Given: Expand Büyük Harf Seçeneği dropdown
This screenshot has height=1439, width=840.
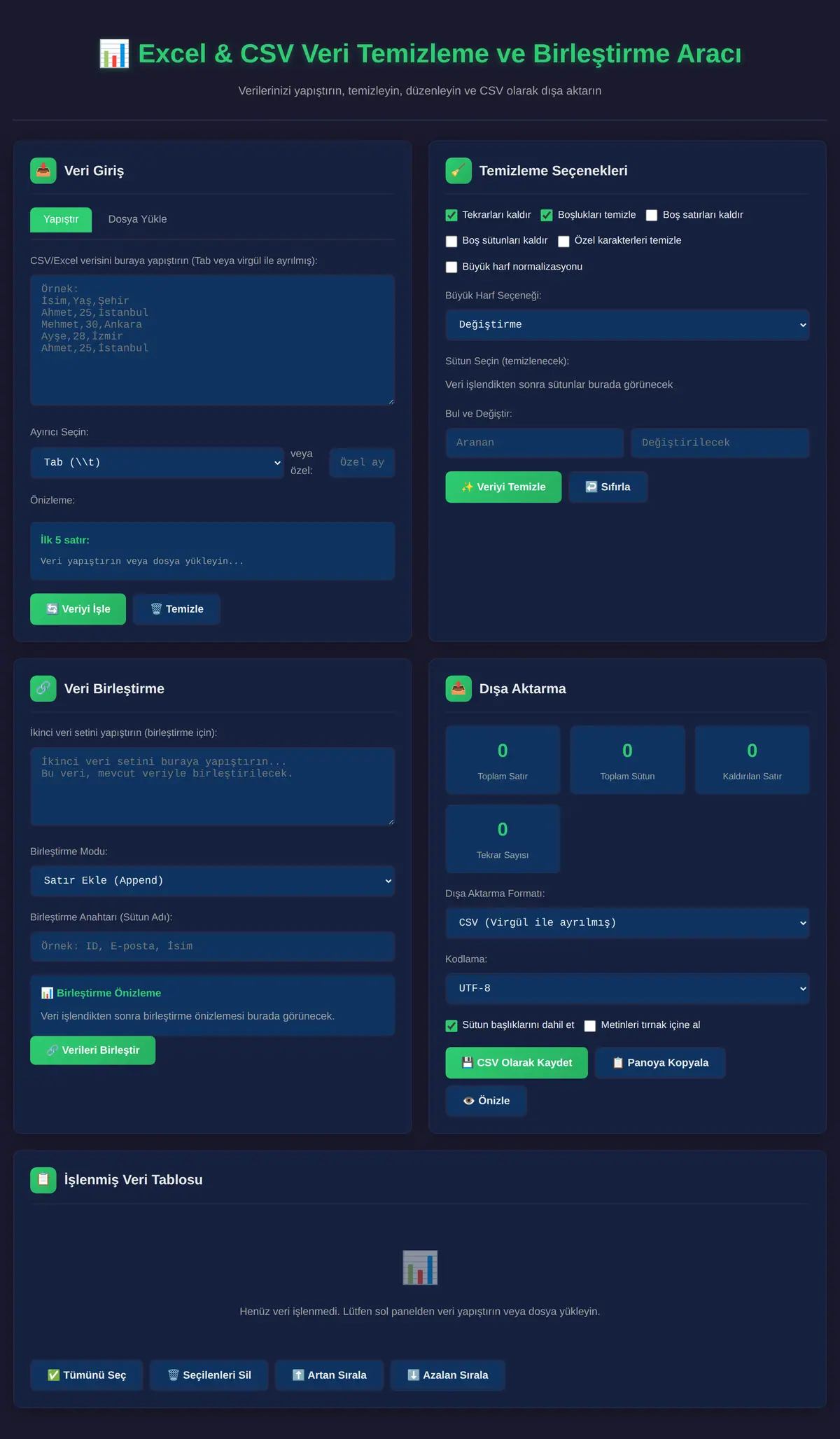Looking at the screenshot, I should pos(627,325).
